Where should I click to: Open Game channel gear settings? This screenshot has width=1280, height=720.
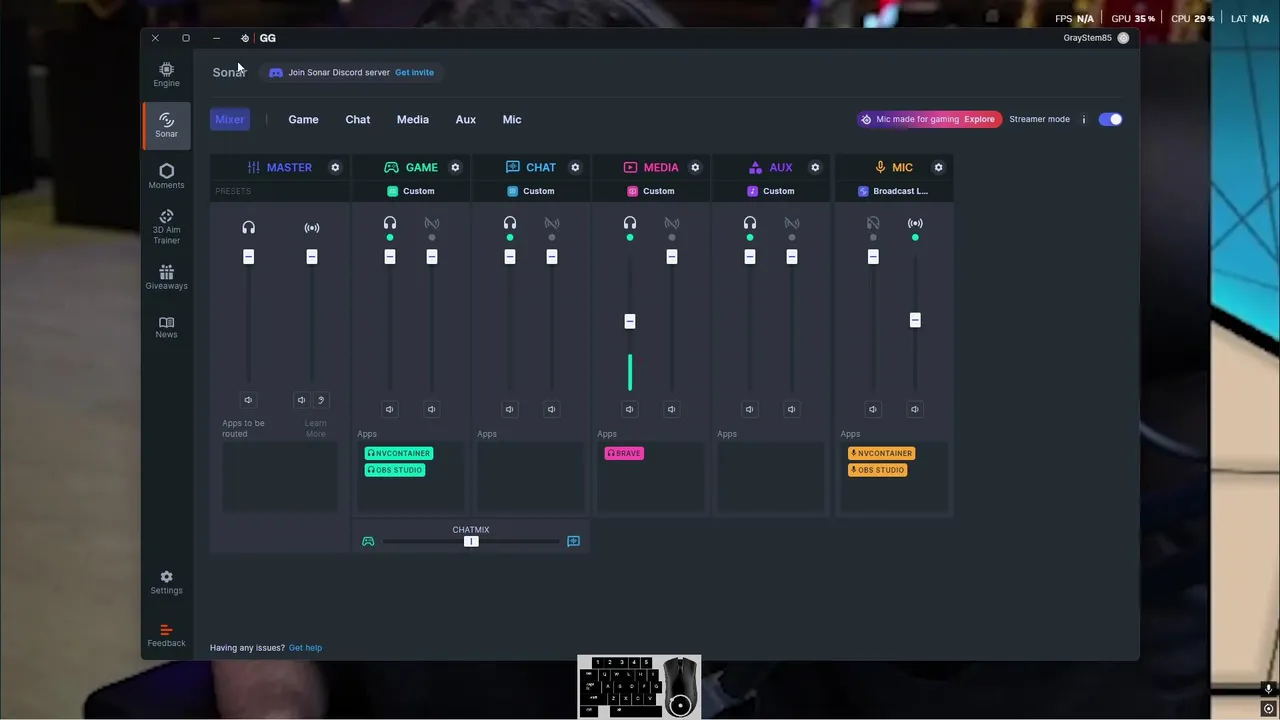pos(455,167)
